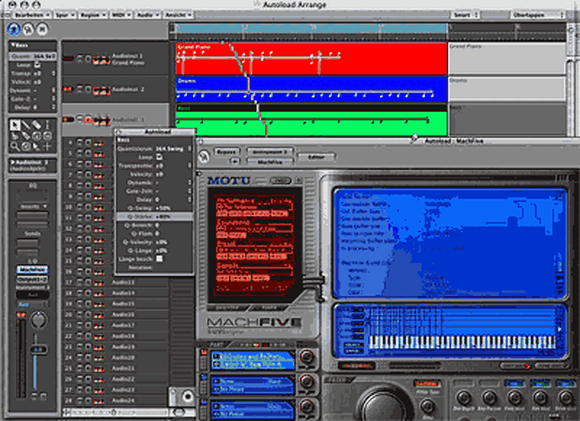The image size is (580, 421).
Task: Click the volume fader on channel strip
Action: [38, 349]
